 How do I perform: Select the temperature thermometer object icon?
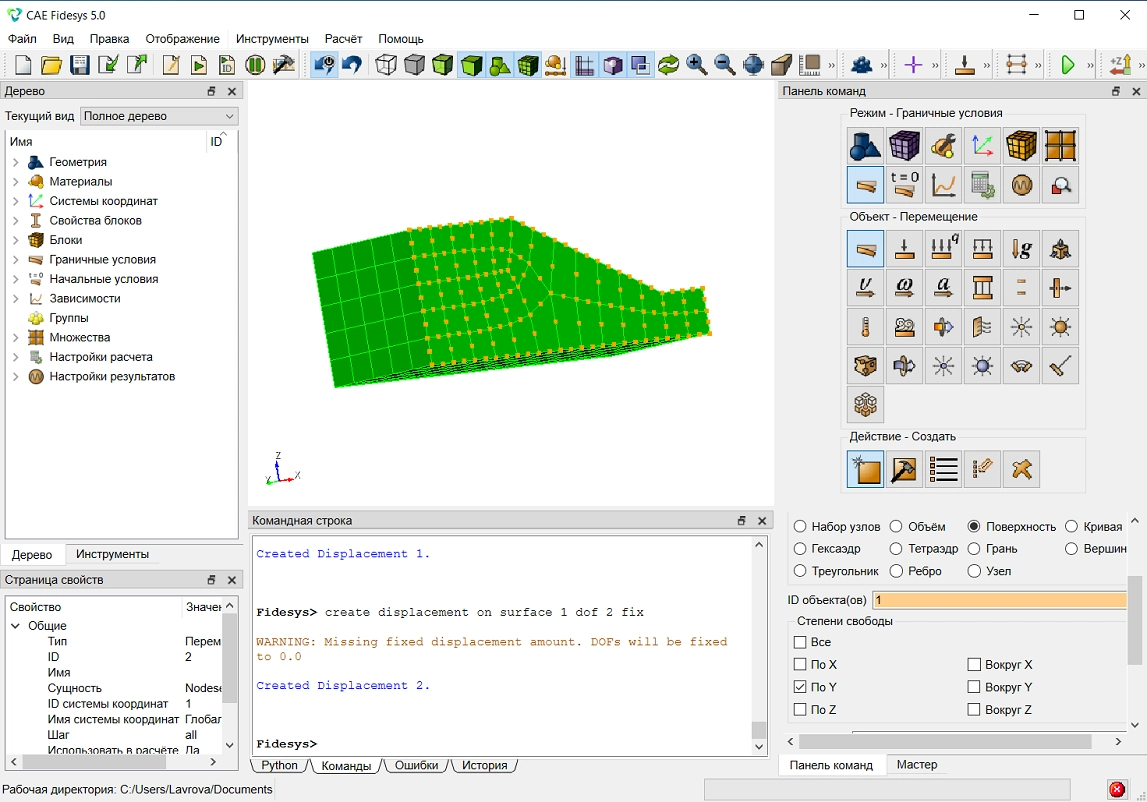click(x=865, y=326)
